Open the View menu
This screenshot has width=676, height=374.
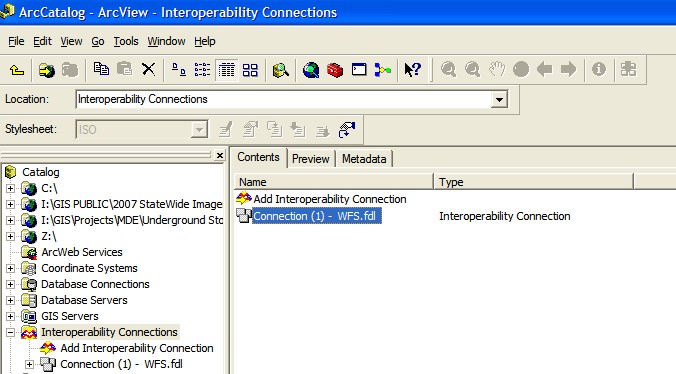pyautogui.click(x=71, y=41)
